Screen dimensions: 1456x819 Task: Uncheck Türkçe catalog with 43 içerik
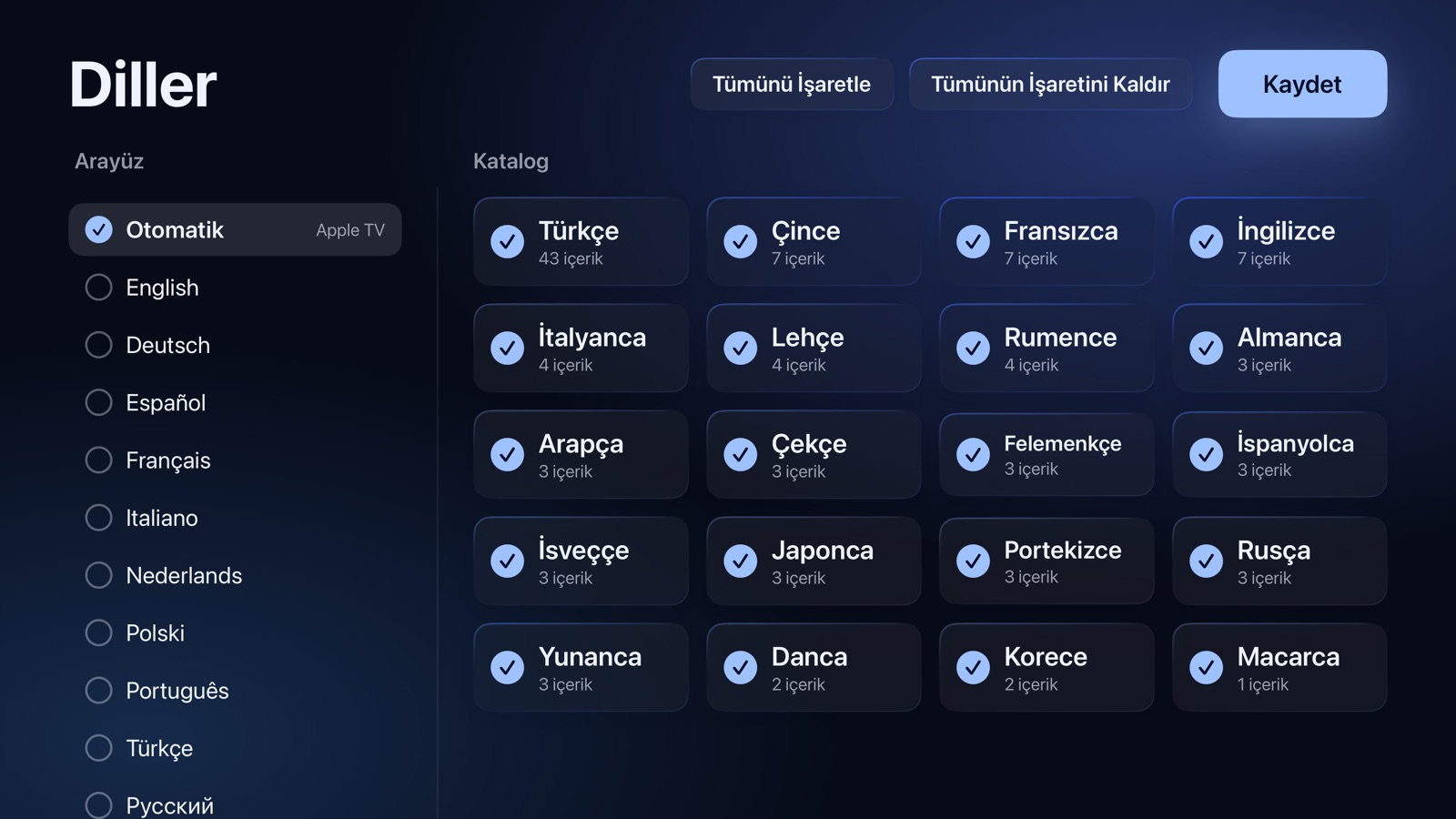tap(581, 242)
